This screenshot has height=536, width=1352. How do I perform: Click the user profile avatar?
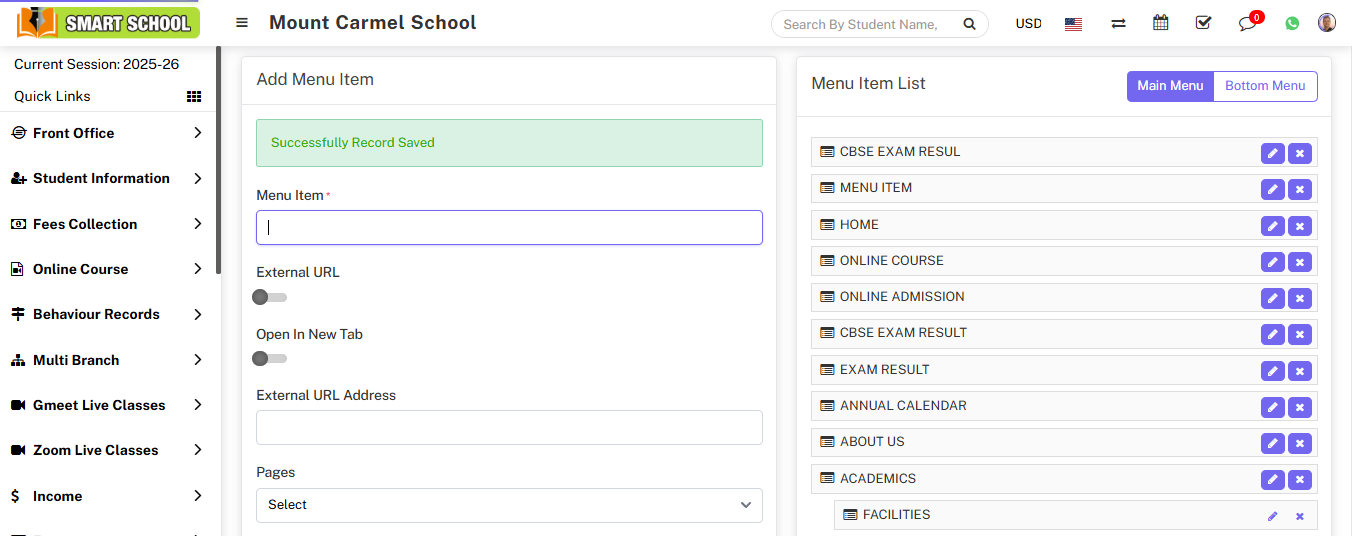pyautogui.click(x=1326, y=23)
